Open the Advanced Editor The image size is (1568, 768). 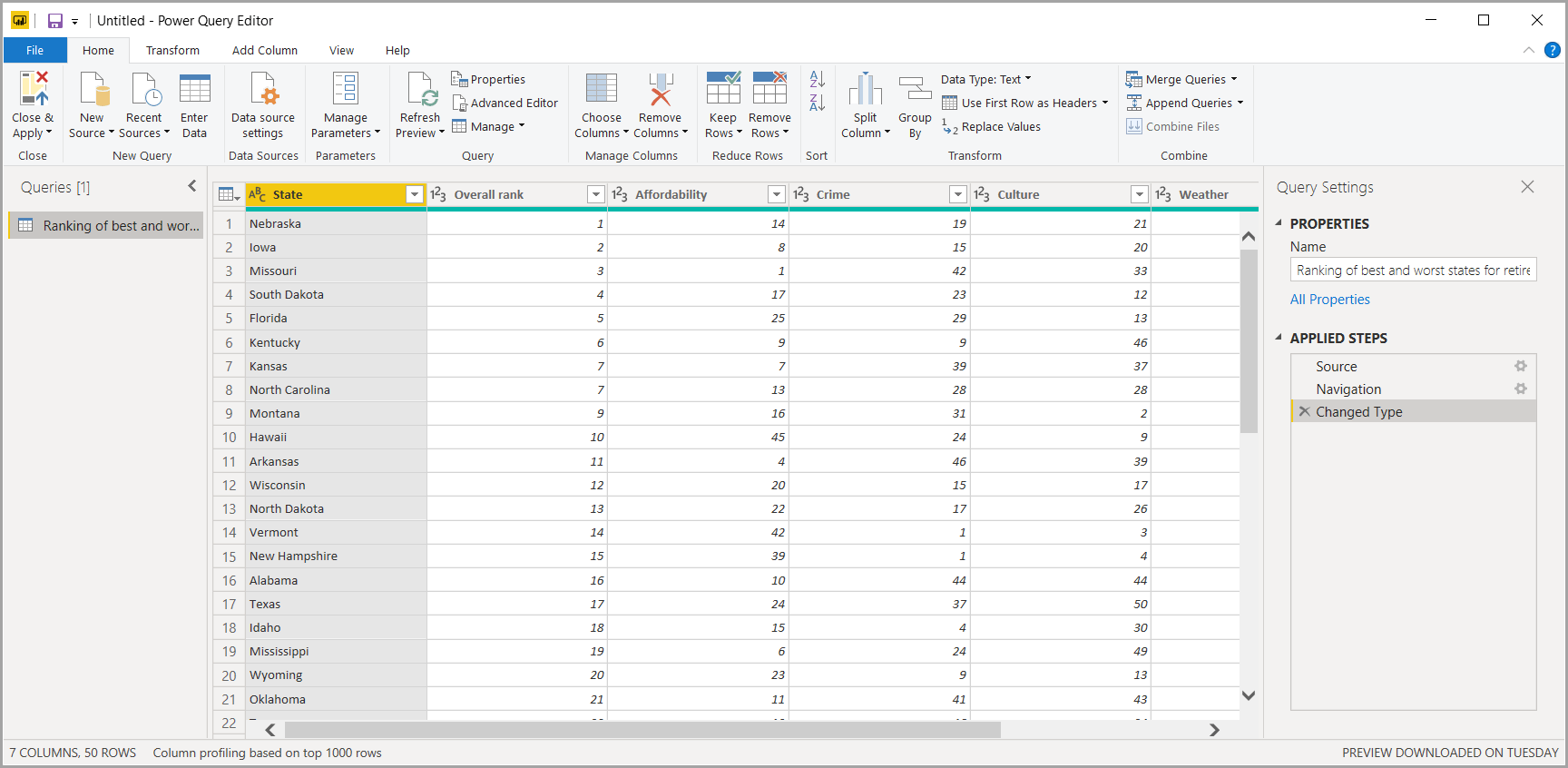[x=505, y=103]
